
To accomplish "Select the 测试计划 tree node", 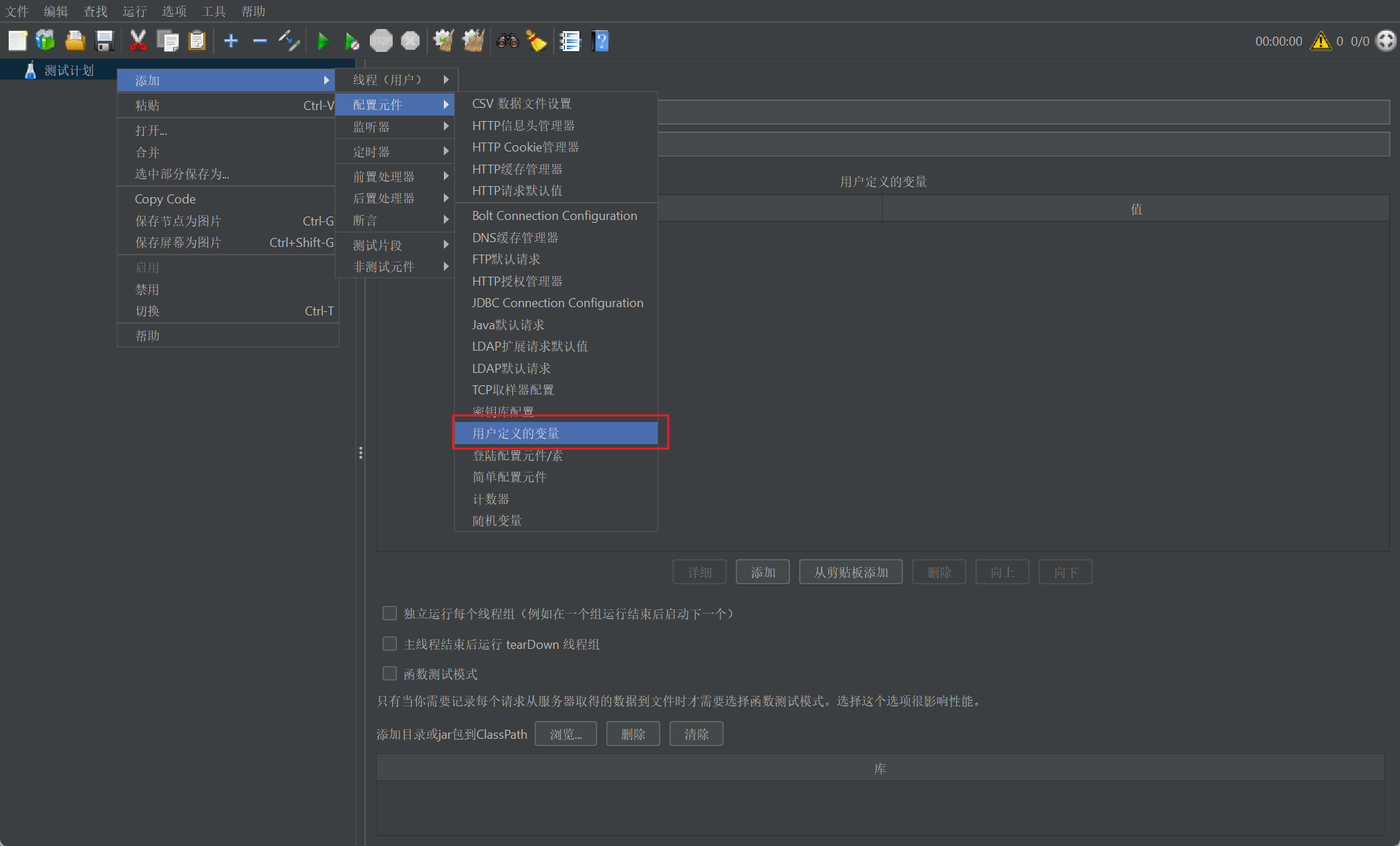I will pyautogui.click(x=69, y=70).
